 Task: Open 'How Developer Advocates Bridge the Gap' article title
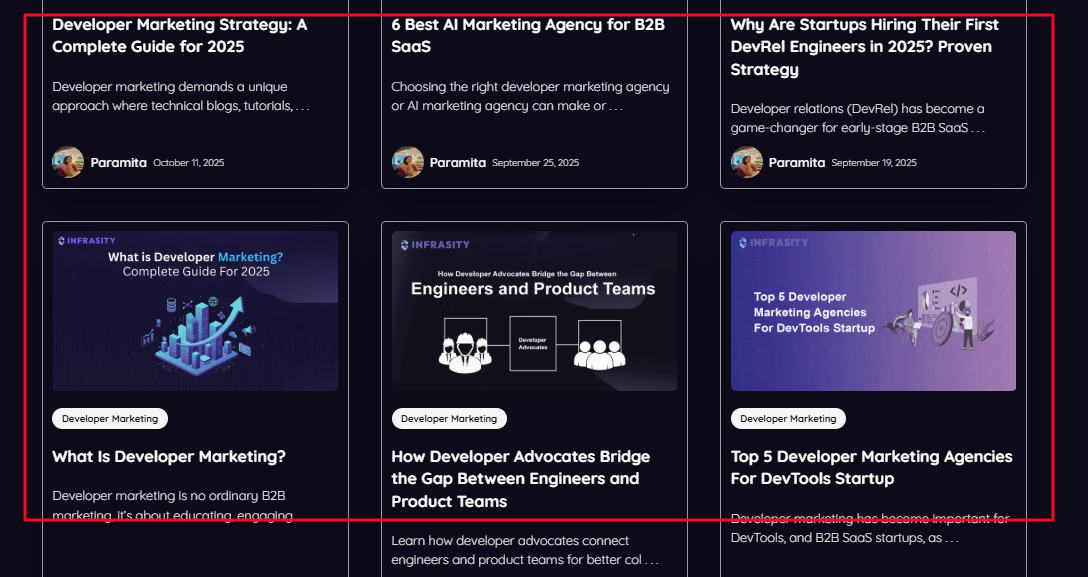pyautogui.click(x=520, y=479)
